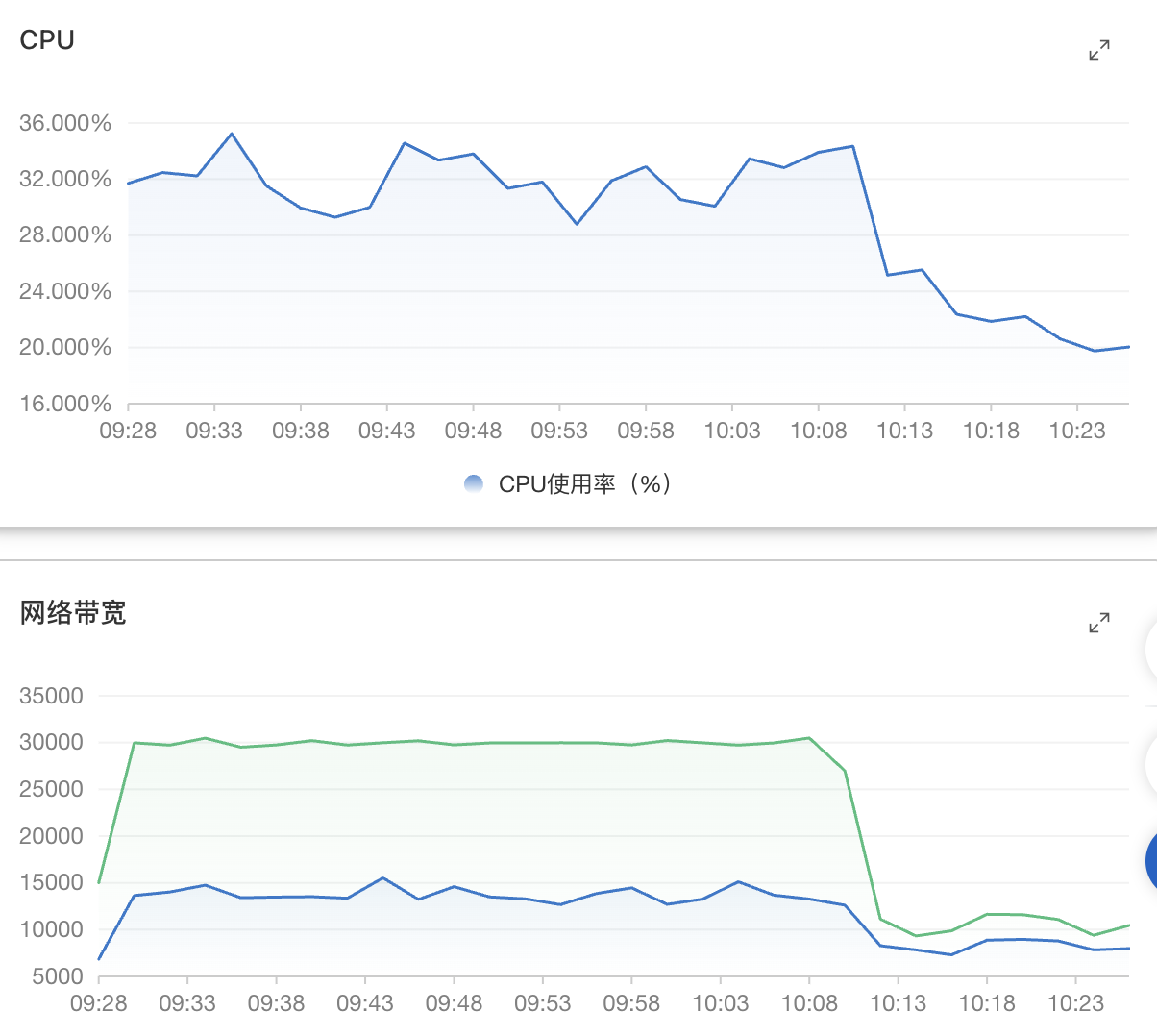Toggle the CPU使用率 legend dot
Screen dimensions: 1157x1036
click(x=474, y=484)
